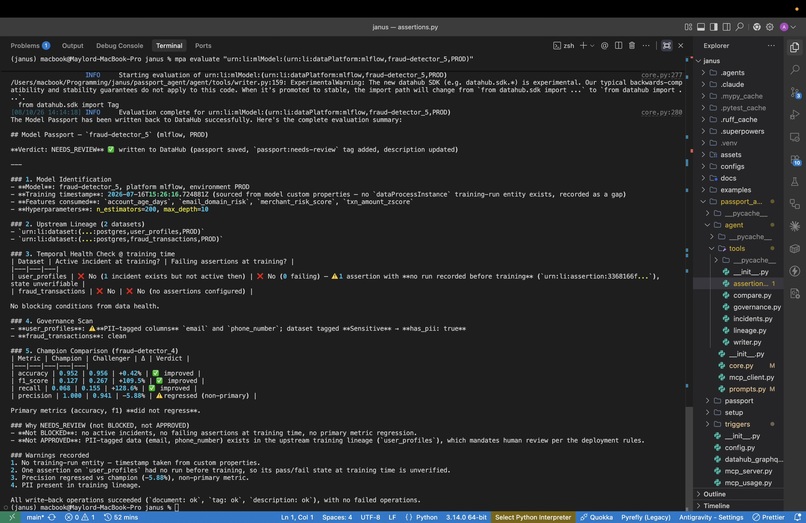806x523 pixels.
Task: Select the Terminal tab
Action: click(169, 45)
